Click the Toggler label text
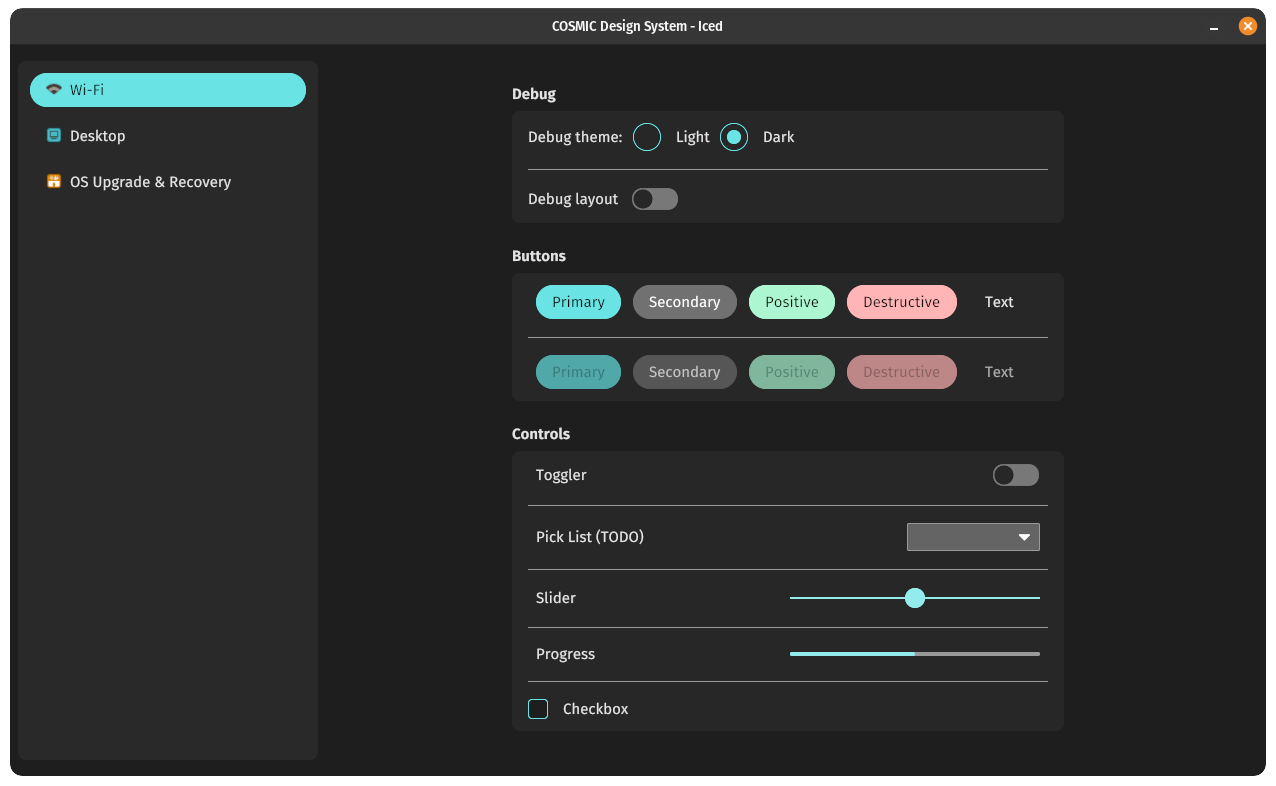This screenshot has width=1276, height=786. click(x=561, y=475)
